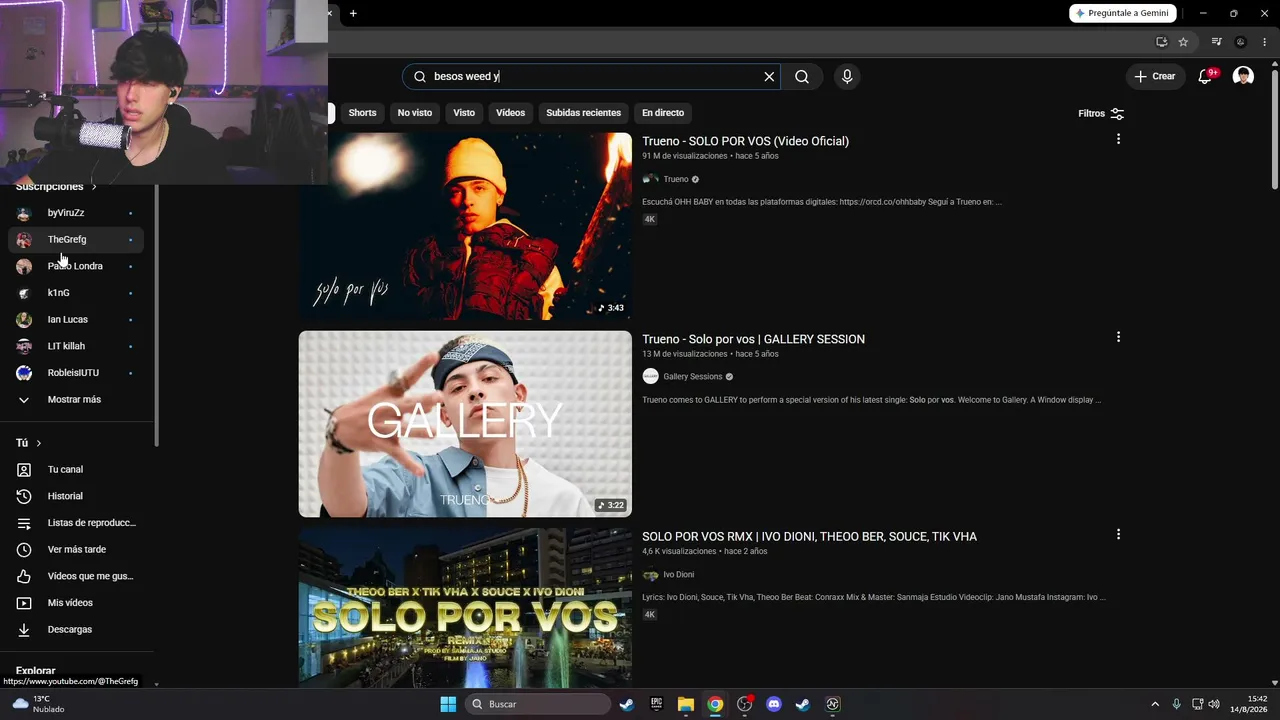Open the Windows Start menu
This screenshot has width=1280, height=720.
[x=448, y=704]
